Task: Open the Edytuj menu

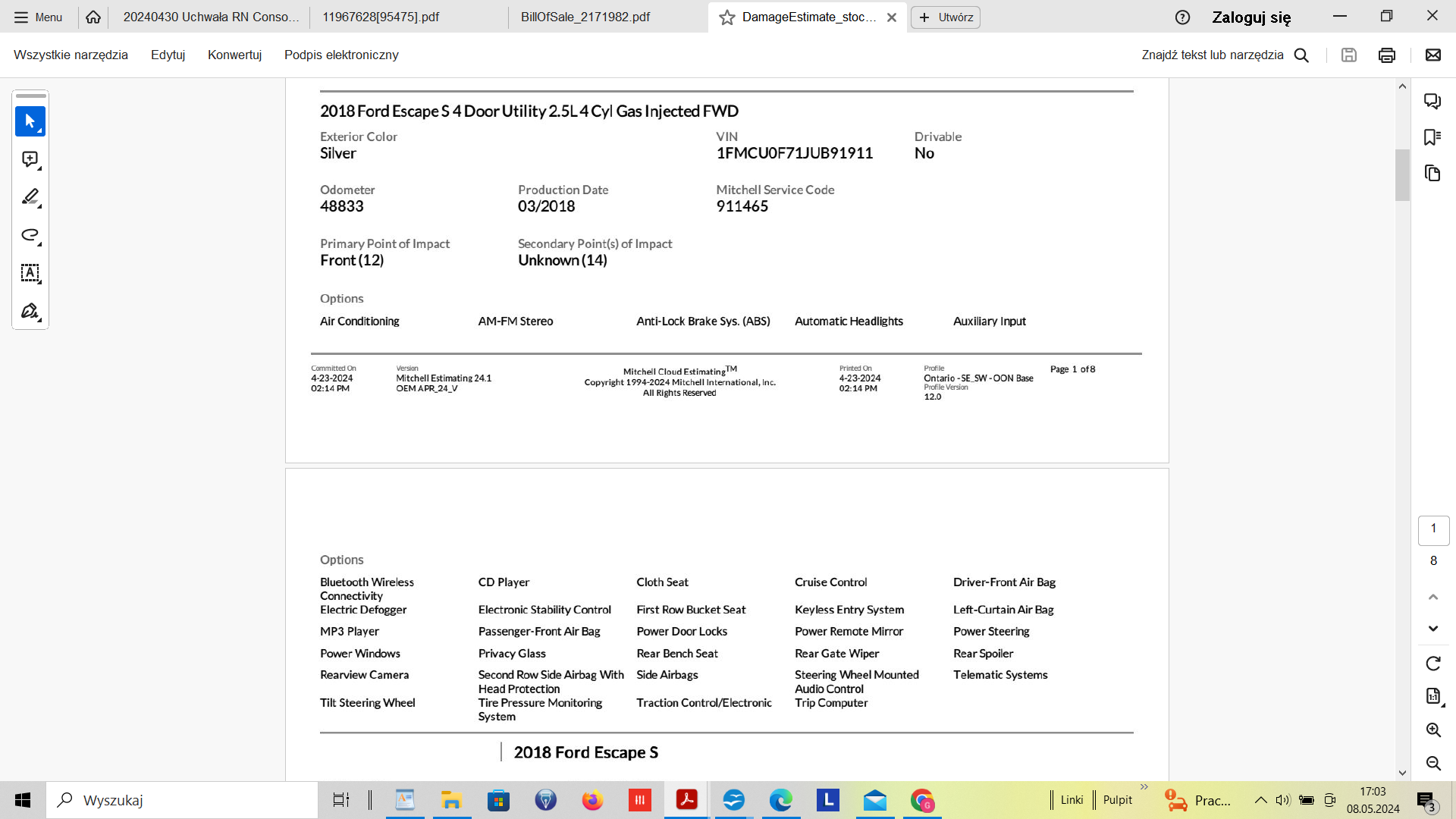Action: pyautogui.click(x=168, y=55)
